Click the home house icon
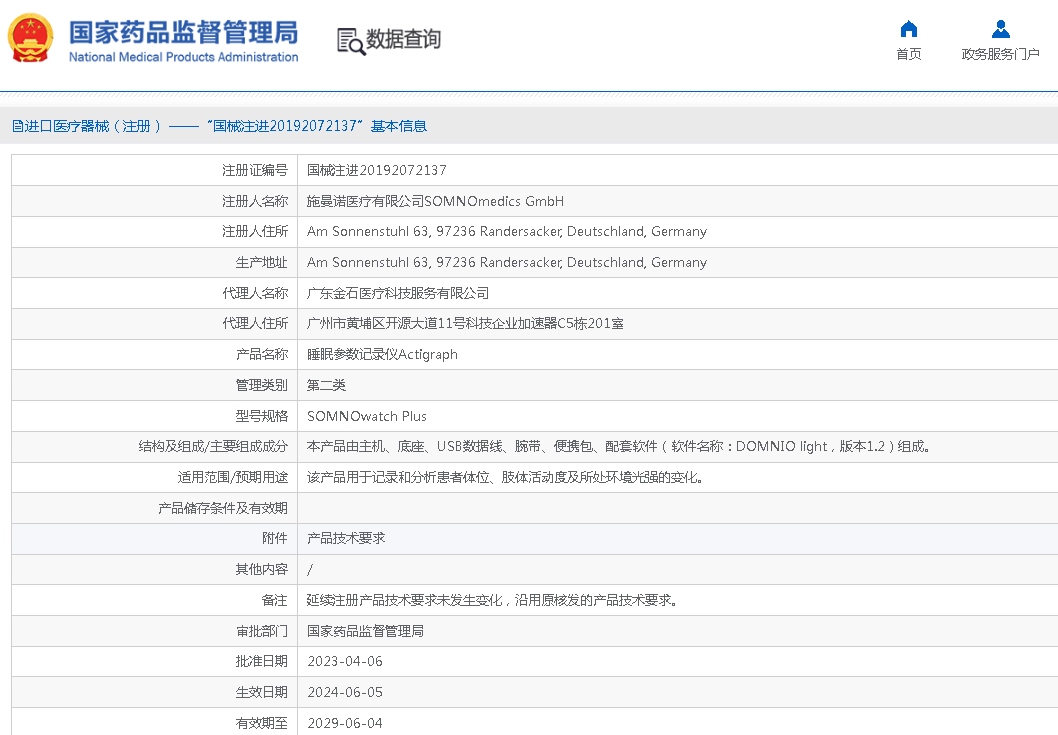 909,29
